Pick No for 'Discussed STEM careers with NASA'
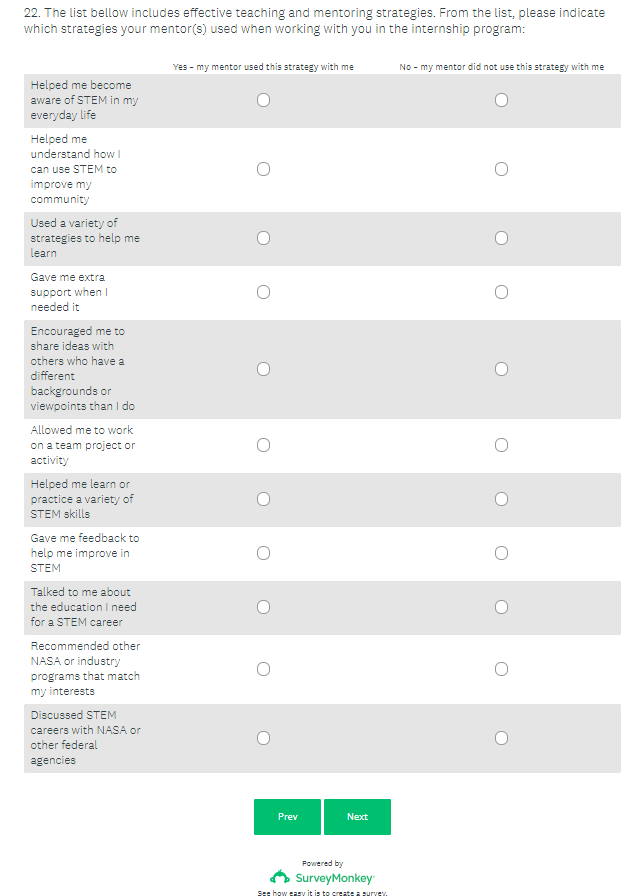Image resolution: width=644 pixels, height=896 pixels. click(501, 738)
